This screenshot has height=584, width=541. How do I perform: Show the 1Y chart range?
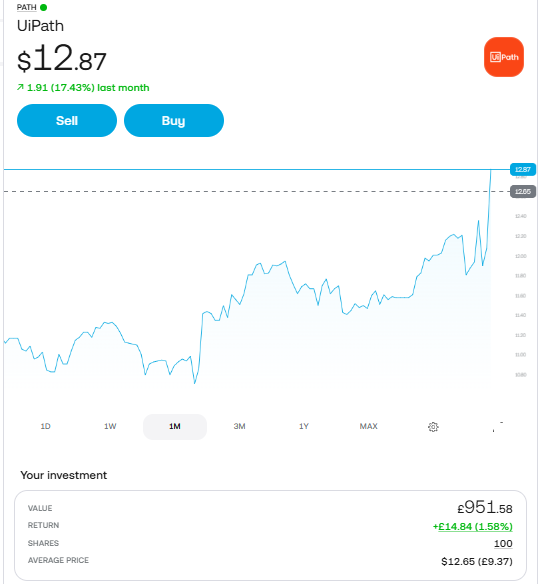tap(304, 426)
